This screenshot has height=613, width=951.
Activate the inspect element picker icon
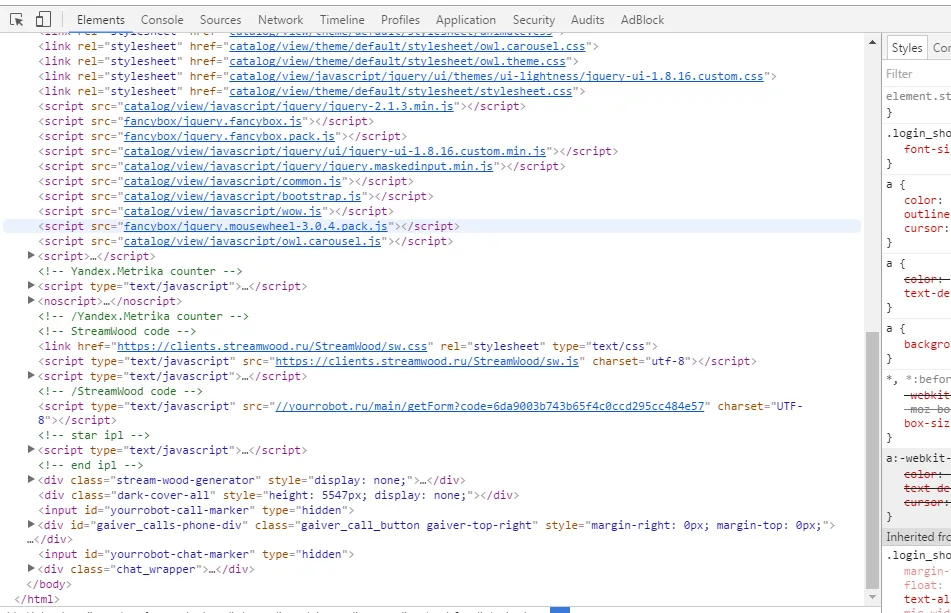16,20
